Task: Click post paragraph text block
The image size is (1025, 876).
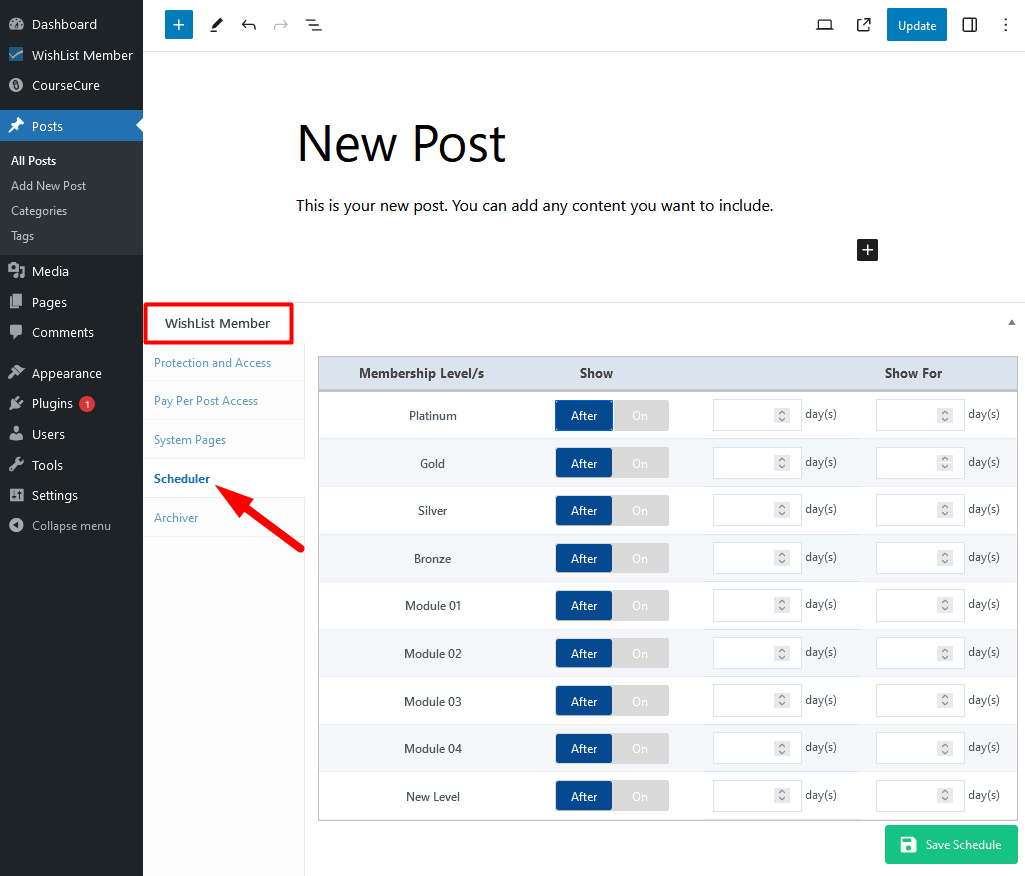Action: (x=534, y=206)
